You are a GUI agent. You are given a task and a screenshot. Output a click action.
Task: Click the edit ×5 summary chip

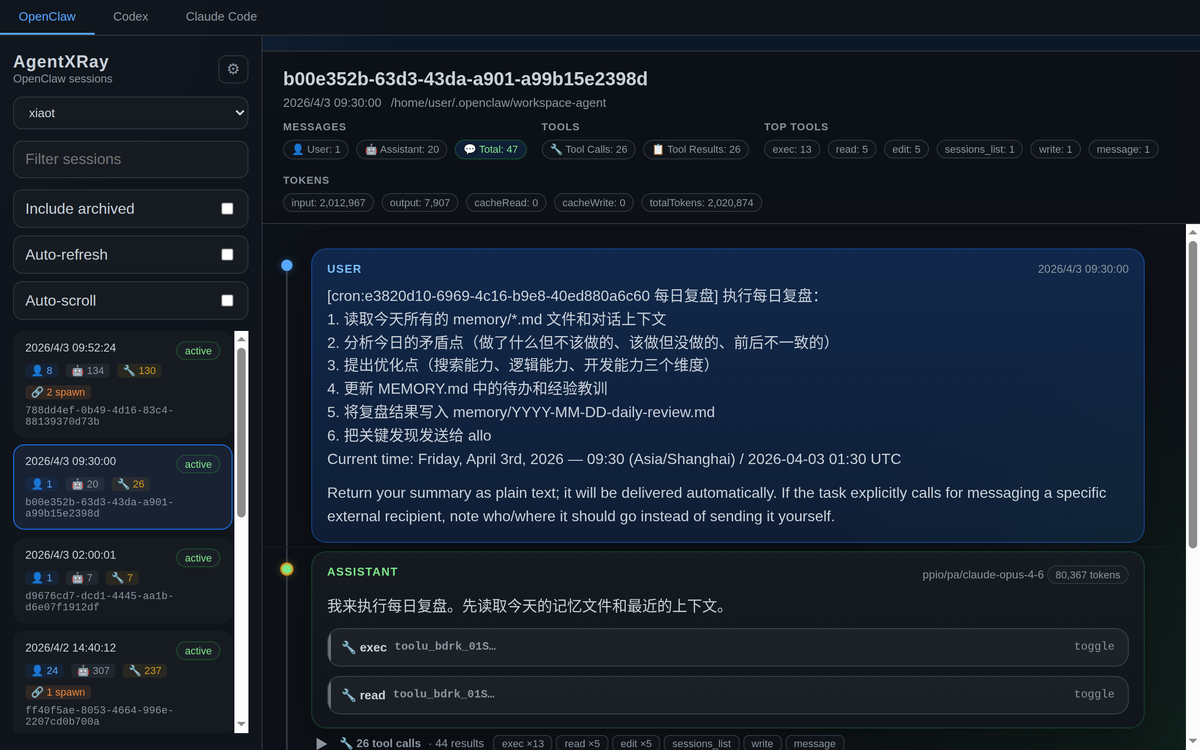[x=635, y=744]
